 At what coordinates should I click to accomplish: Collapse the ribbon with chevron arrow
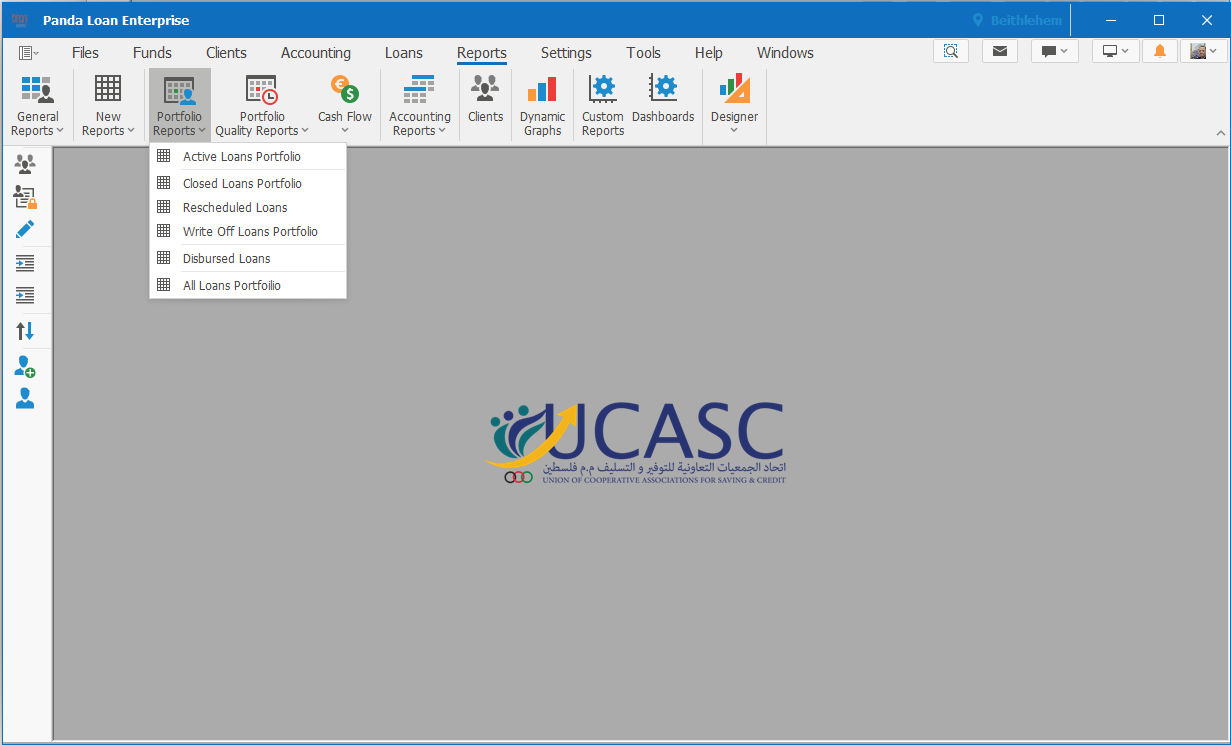click(x=1220, y=133)
